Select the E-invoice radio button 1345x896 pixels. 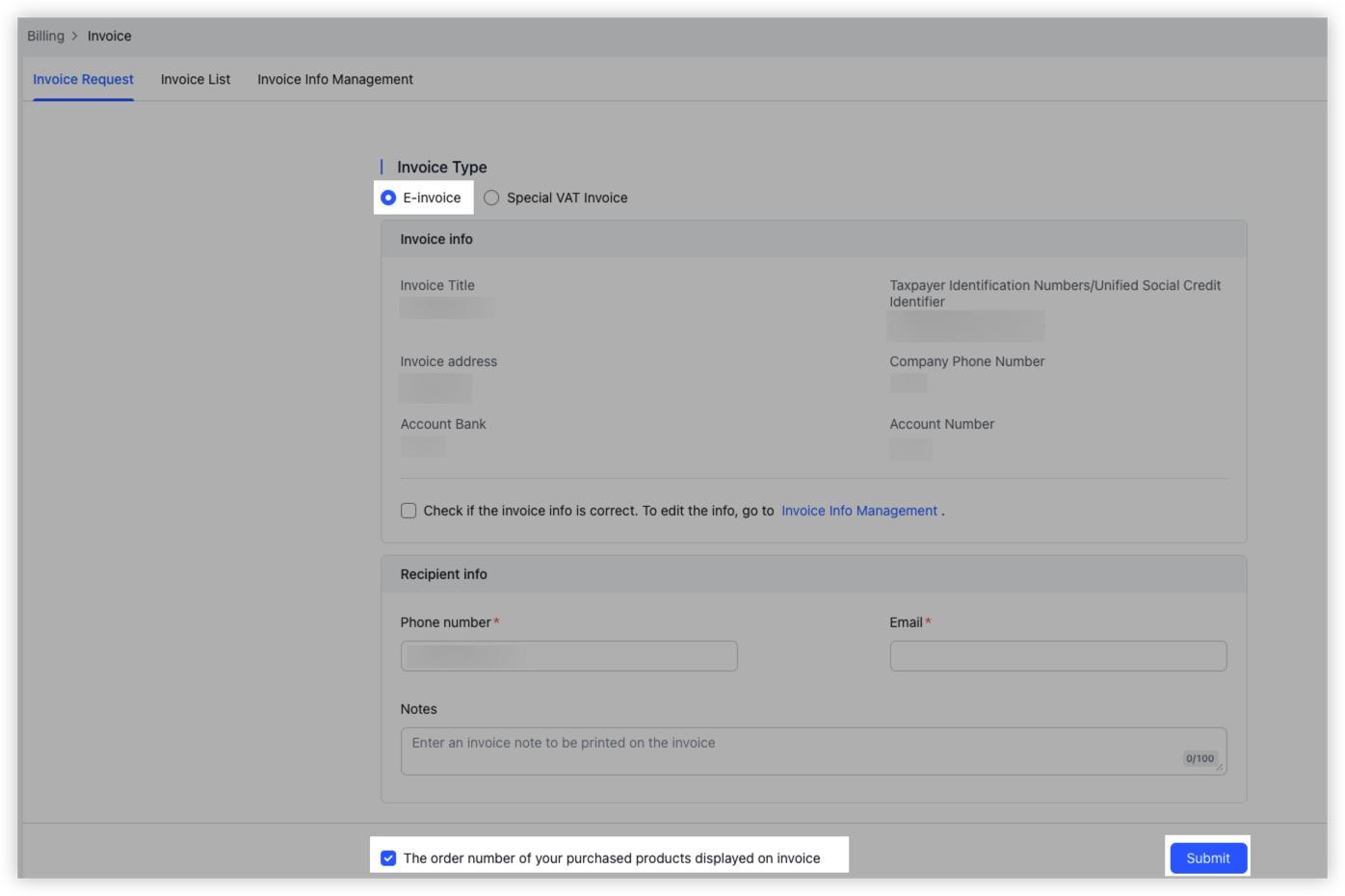pos(388,197)
